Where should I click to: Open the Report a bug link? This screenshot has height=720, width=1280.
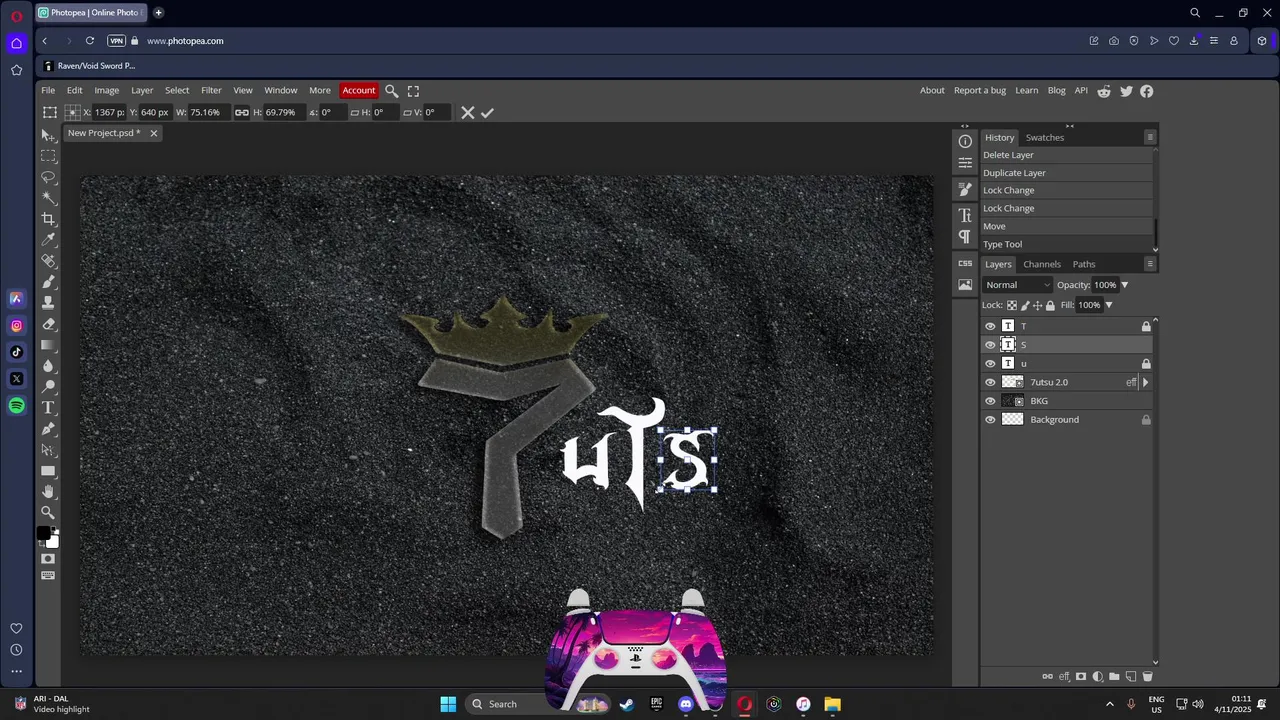coord(980,90)
